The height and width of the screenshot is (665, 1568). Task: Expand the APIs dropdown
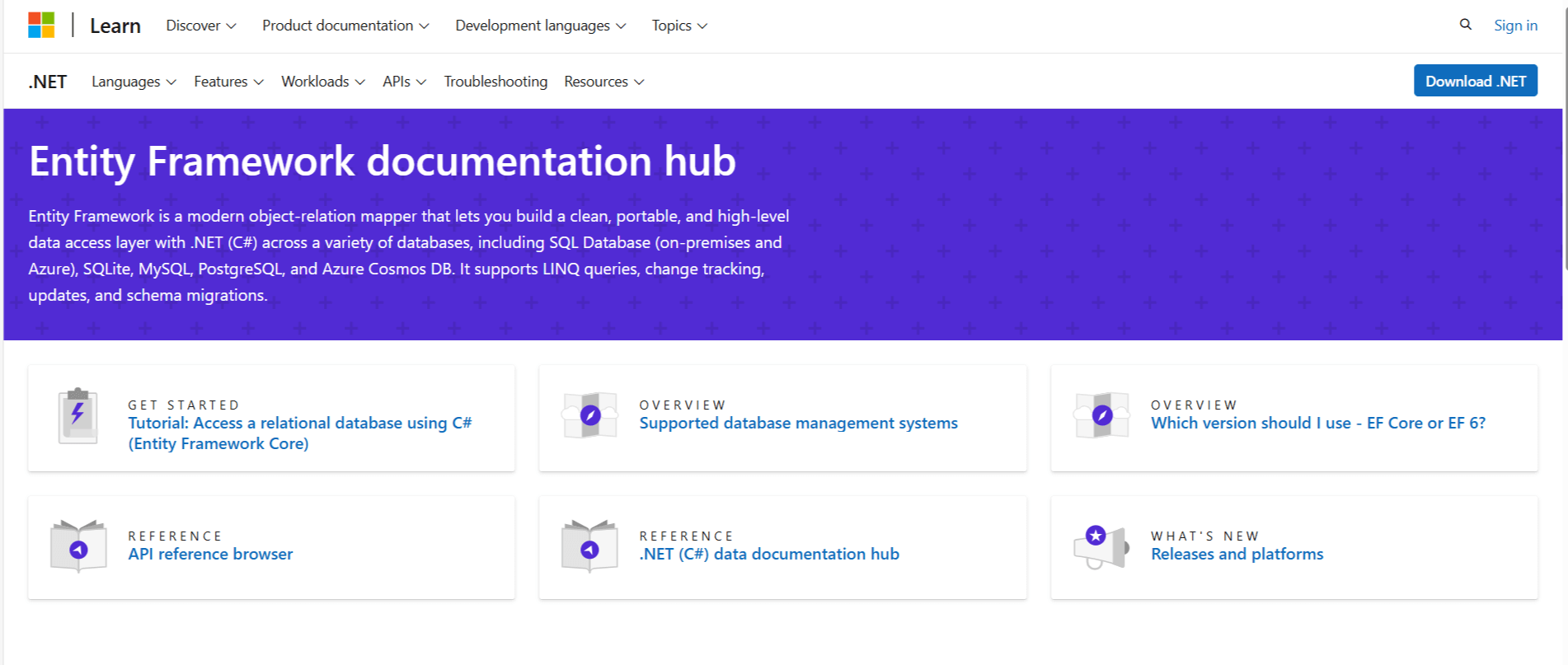point(404,82)
